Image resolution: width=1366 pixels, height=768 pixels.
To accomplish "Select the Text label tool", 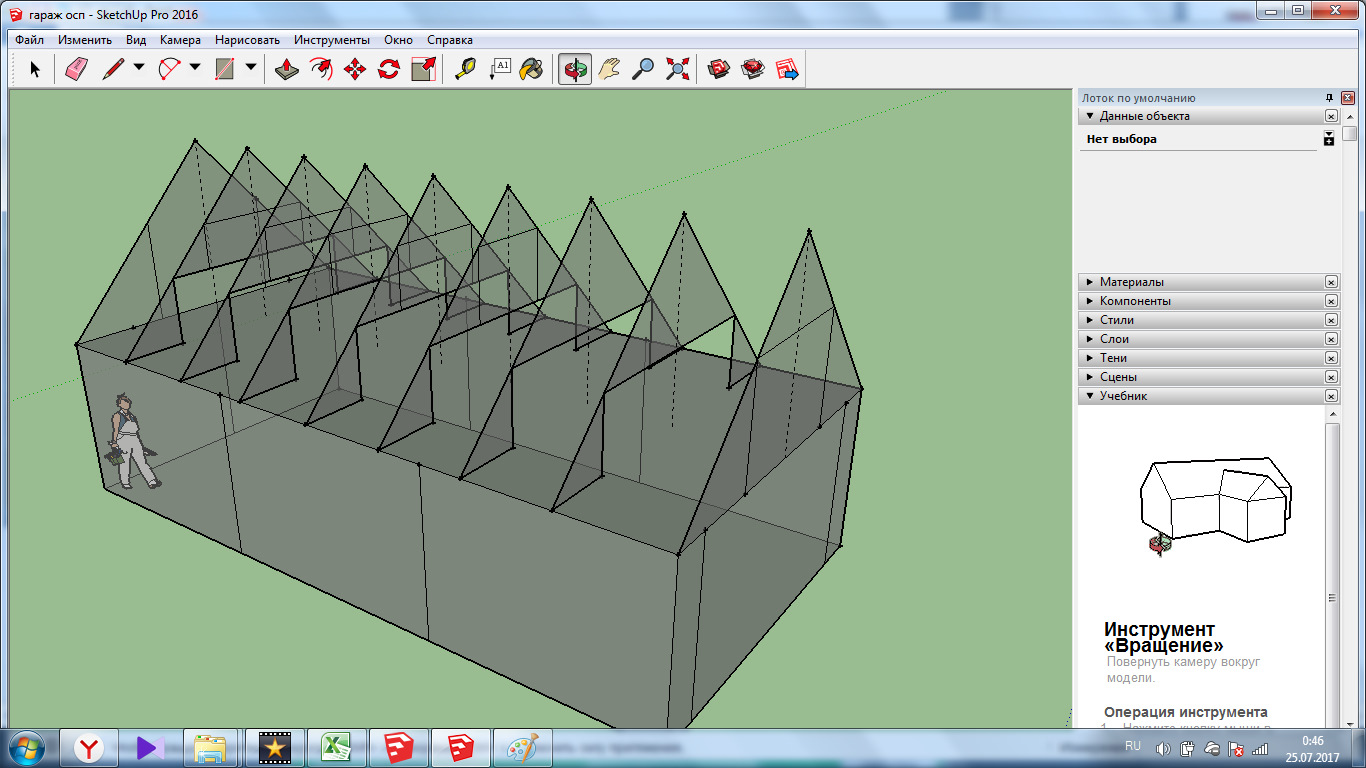I will [499, 69].
